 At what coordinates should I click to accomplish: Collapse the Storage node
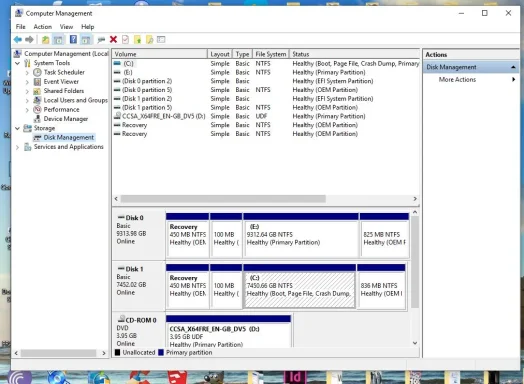[17, 128]
